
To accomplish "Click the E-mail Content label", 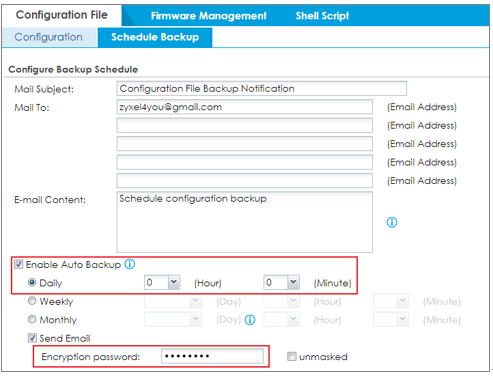I will click(50, 200).
